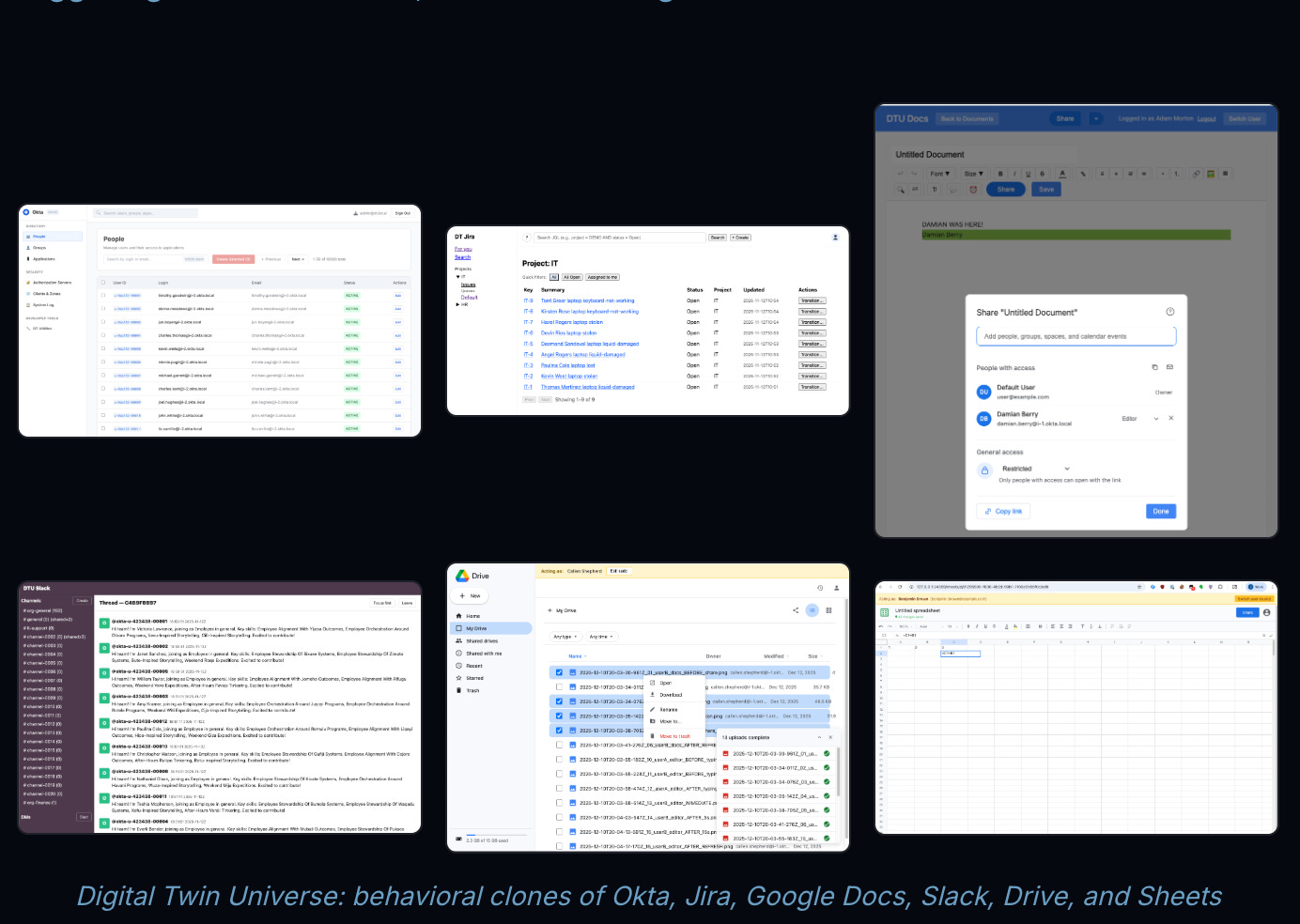This screenshot has width=1300, height=924.
Task: Expand the Damian Berry Editor role dropdown
Action: 1155,419
